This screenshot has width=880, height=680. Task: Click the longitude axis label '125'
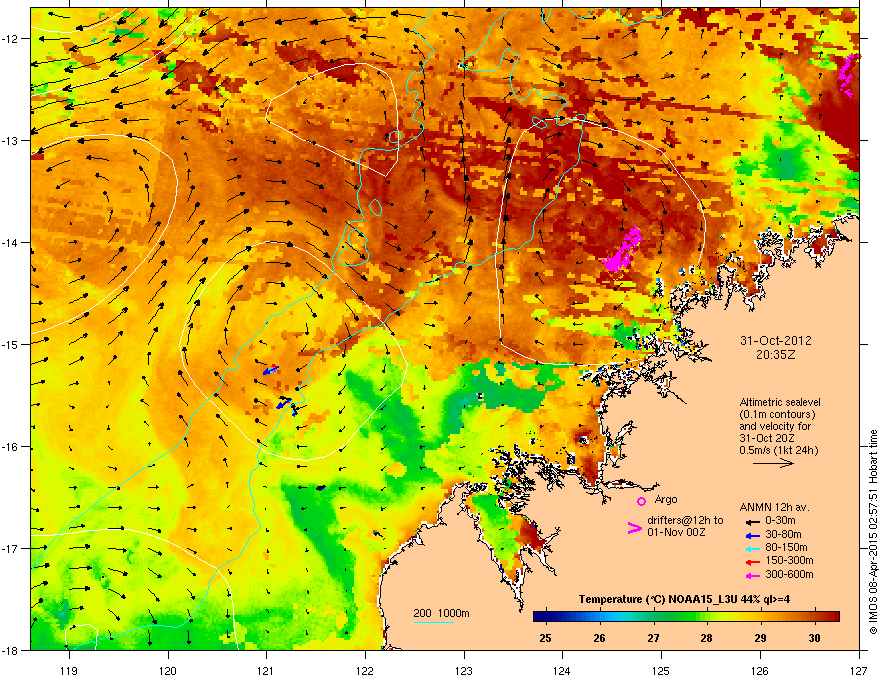coord(661,670)
